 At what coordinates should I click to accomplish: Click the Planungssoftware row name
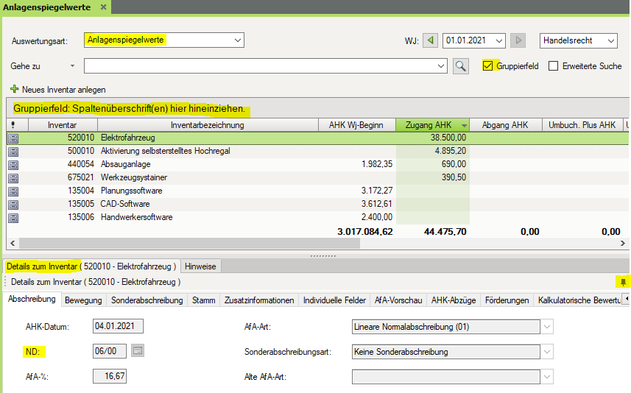131,191
